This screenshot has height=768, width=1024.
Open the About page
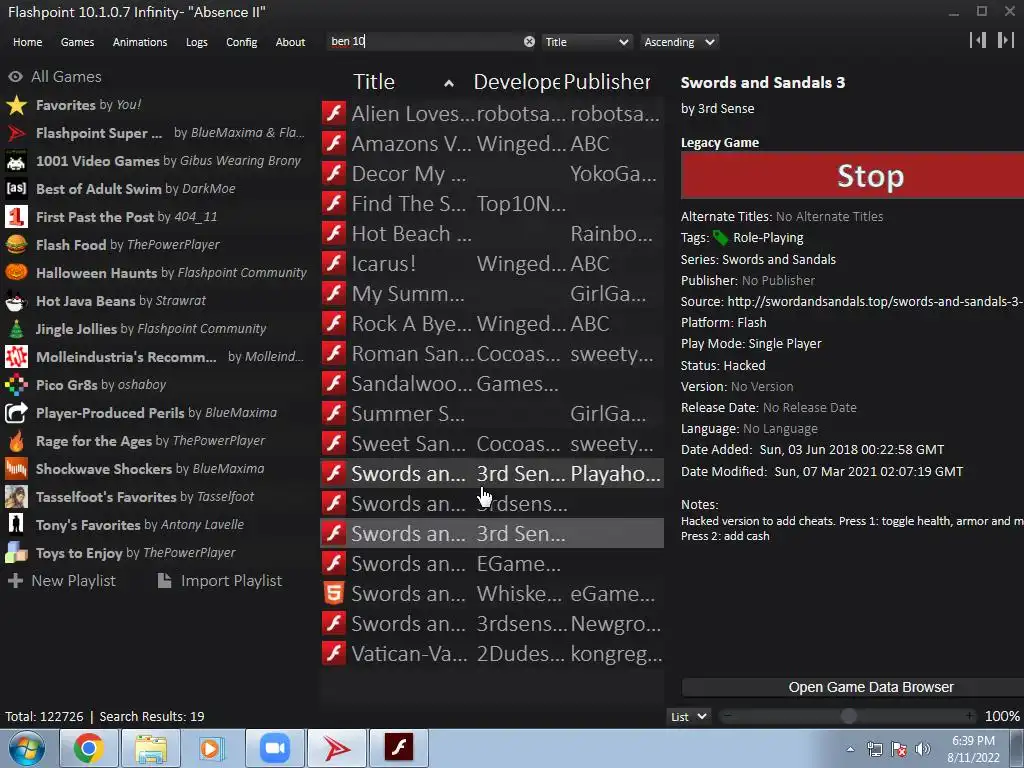pos(290,42)
